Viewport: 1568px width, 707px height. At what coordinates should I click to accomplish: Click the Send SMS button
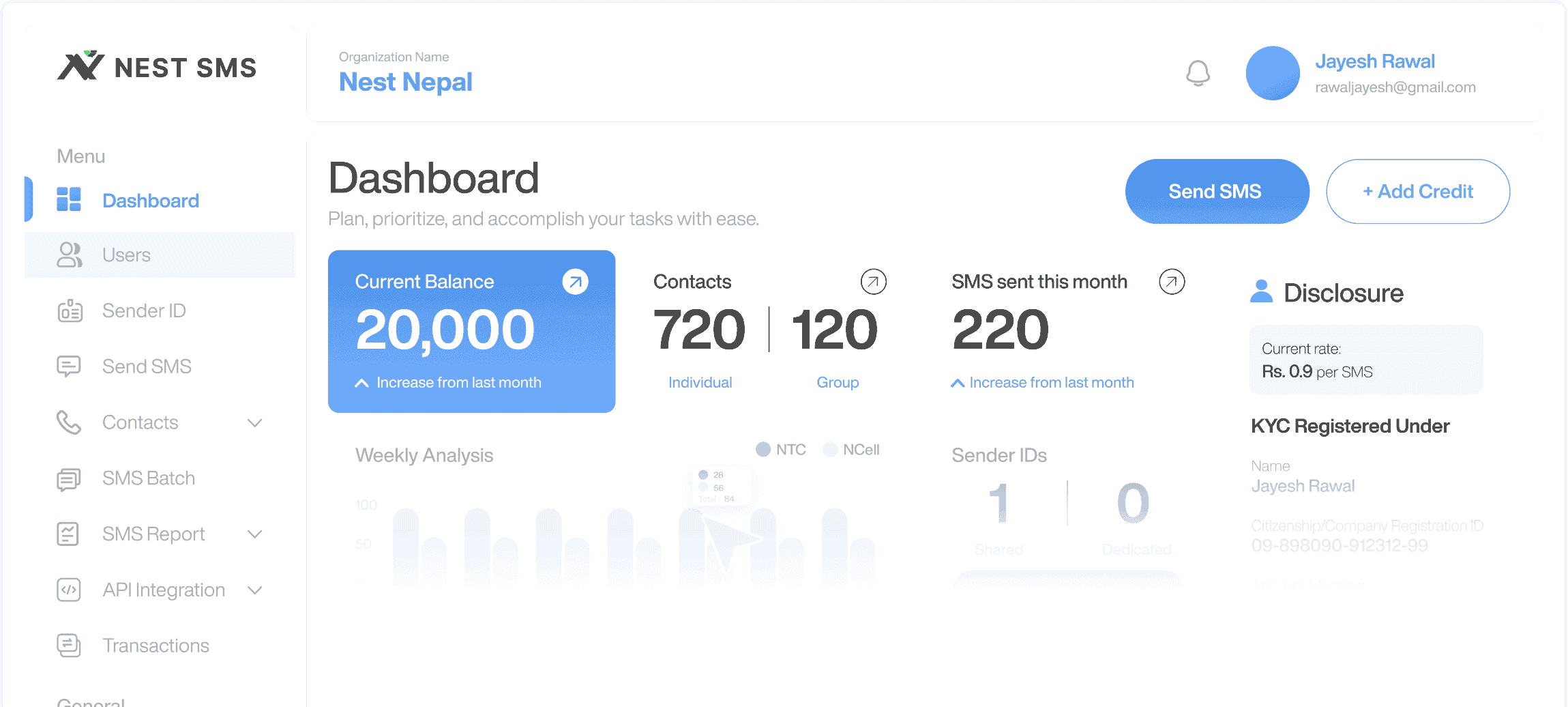1216,191
